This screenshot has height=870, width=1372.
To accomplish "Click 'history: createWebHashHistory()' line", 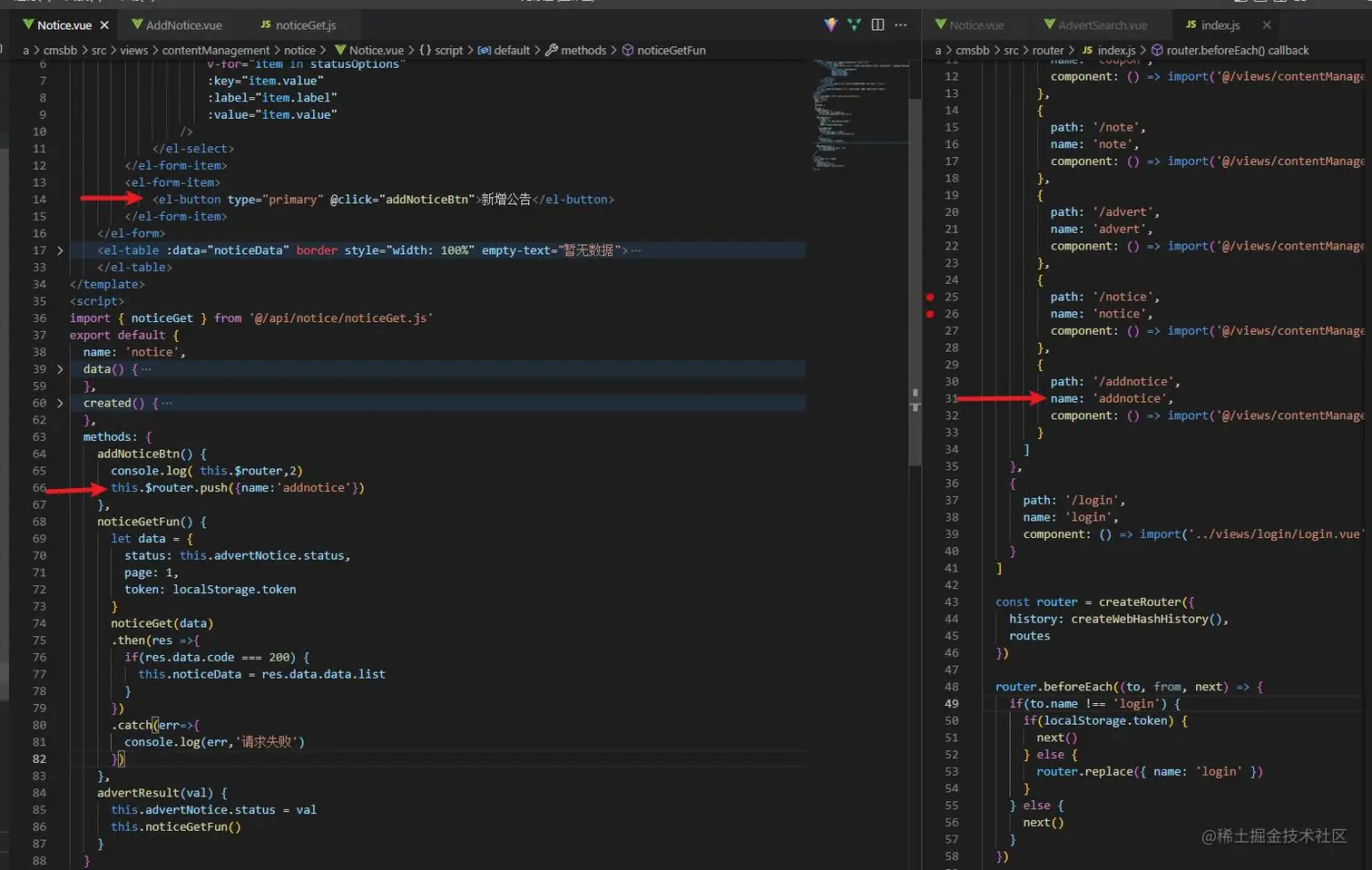I will click(x=1119, y=619).
